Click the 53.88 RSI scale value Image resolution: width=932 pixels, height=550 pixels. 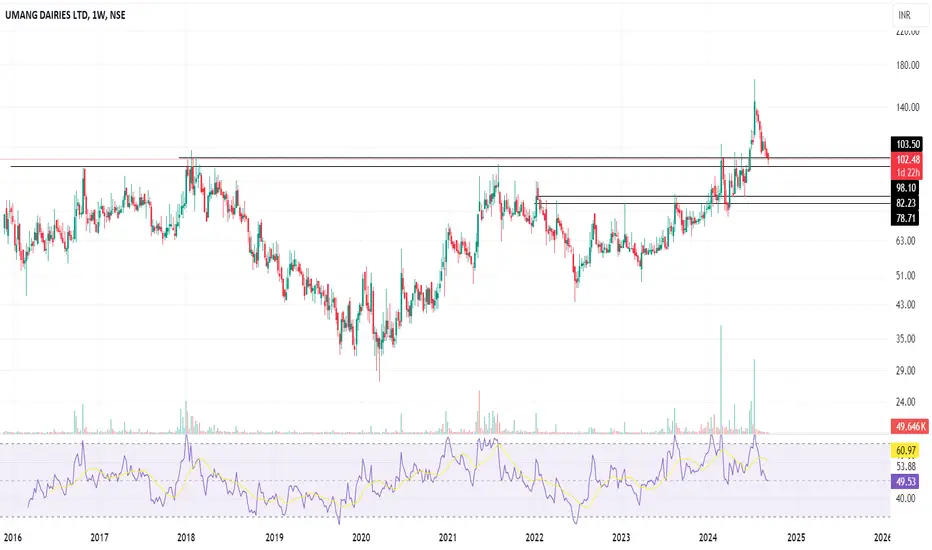pyautogui.click(x=906, y=466)
